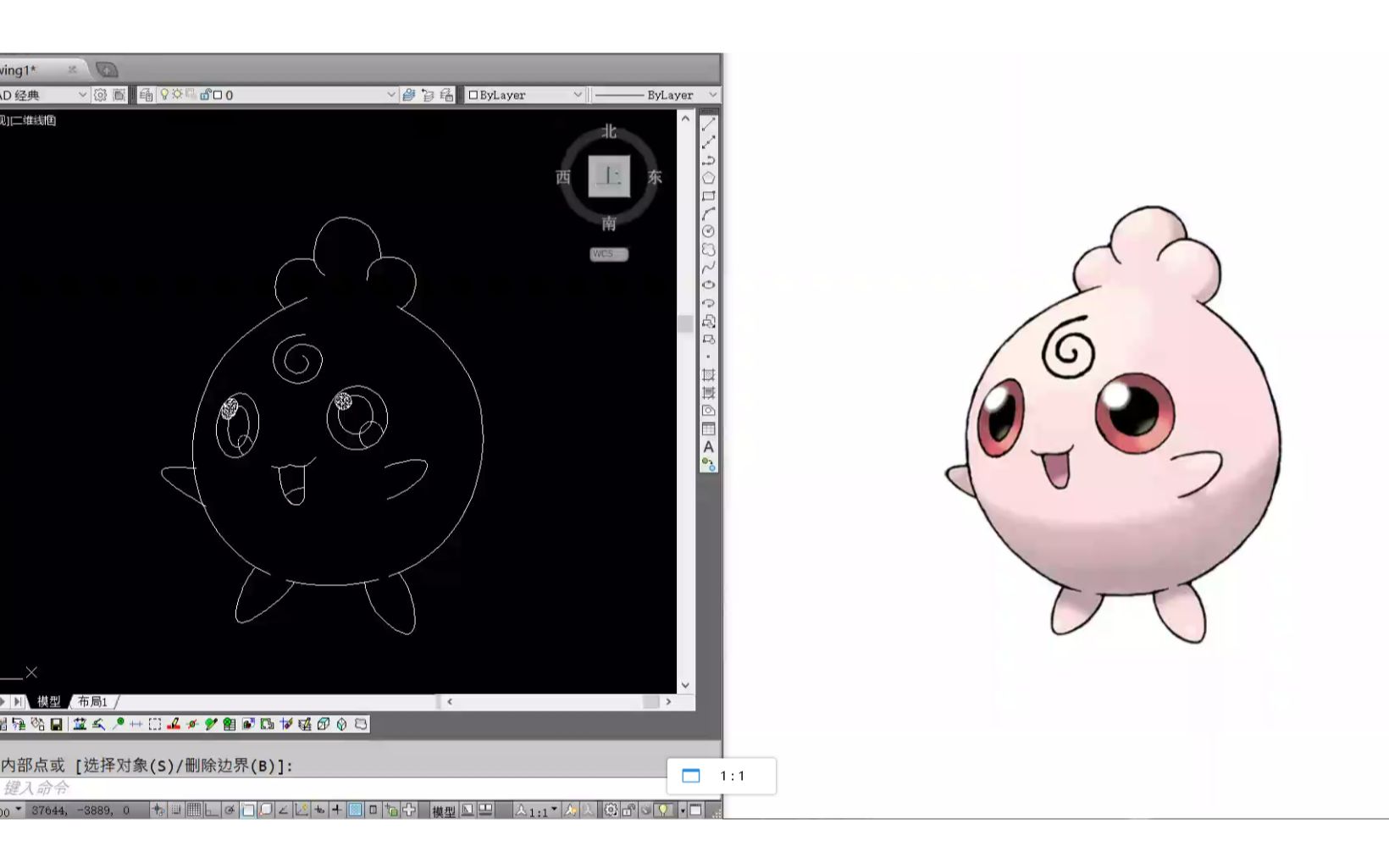This screenshot has height=868, width=1389.
Task: Select the Add Selected tool
Action: tap(709, 464)
